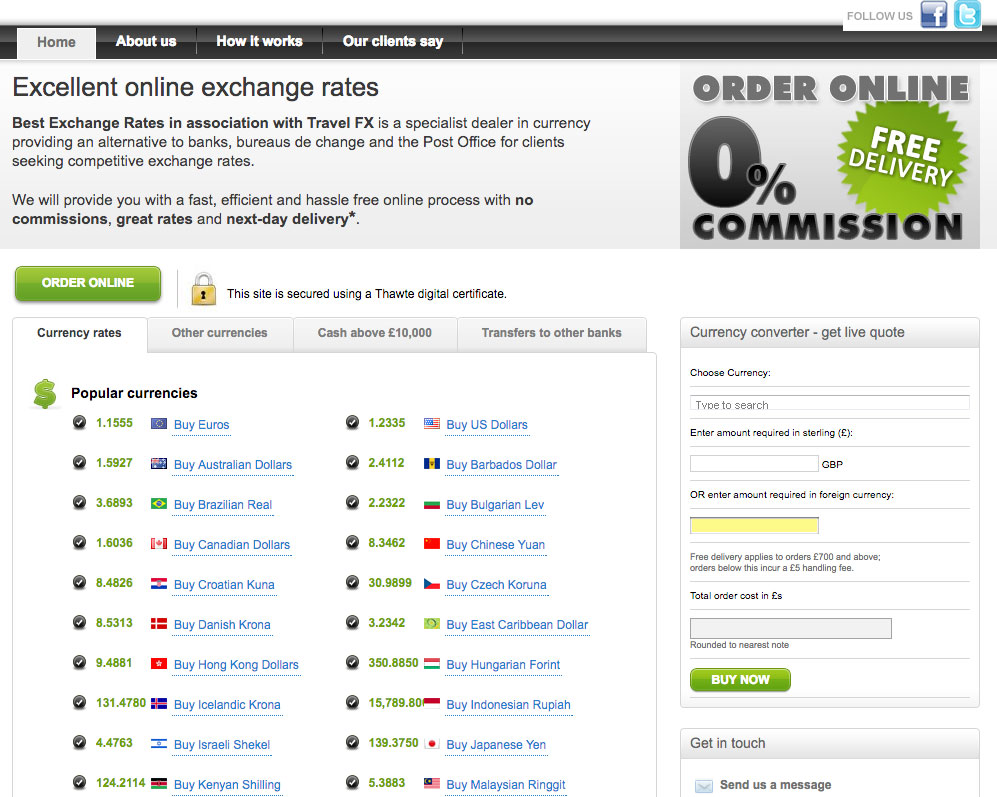Open the About us page
This screenshot has height=797, width=997.
146,41
